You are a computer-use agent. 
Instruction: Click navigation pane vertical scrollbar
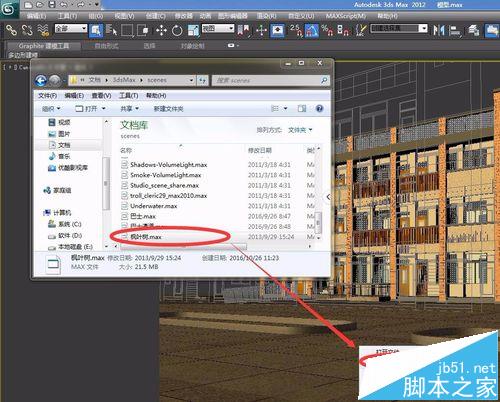[106, 183]
